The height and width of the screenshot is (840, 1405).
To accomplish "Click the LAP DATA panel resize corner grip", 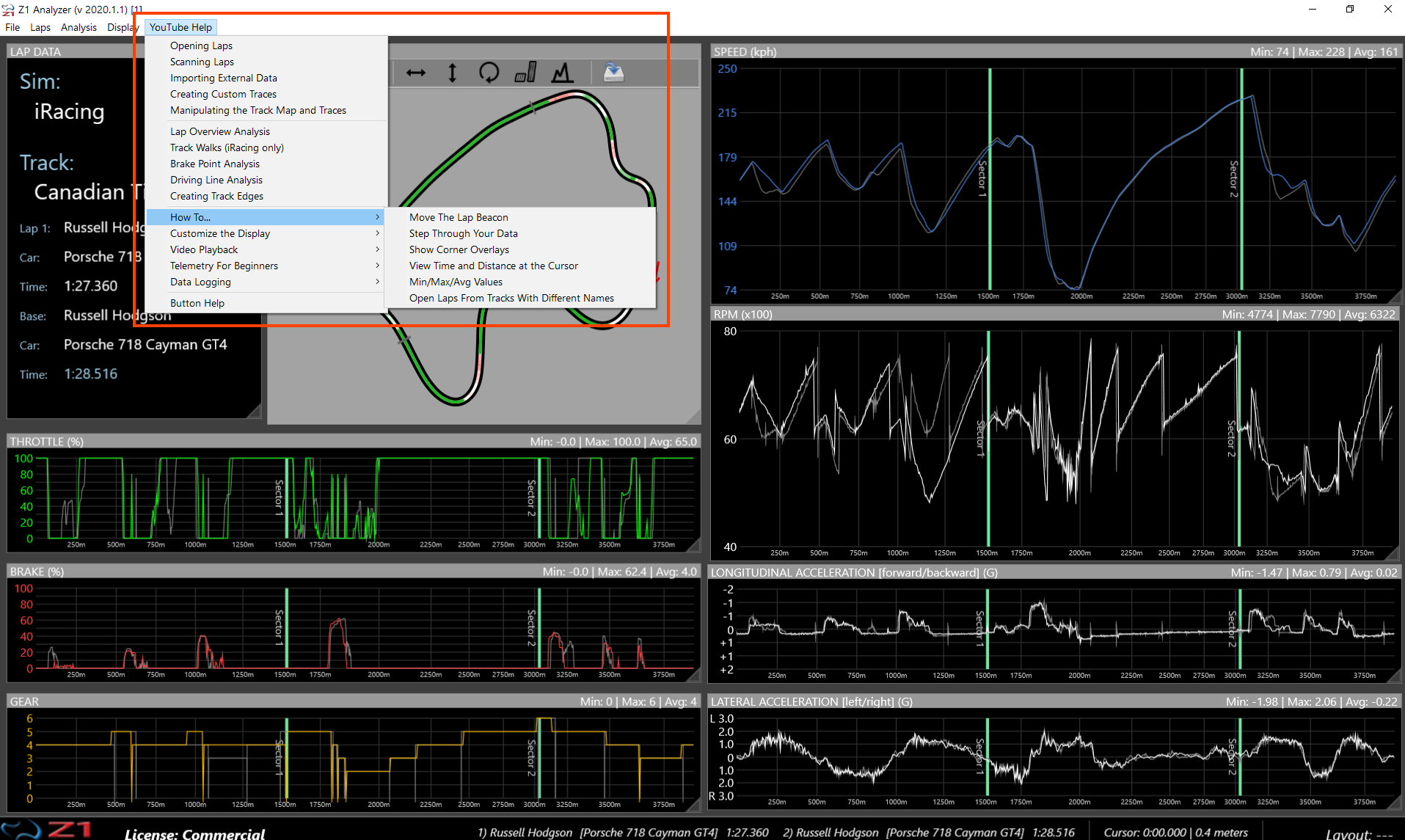I will (255, 412).
